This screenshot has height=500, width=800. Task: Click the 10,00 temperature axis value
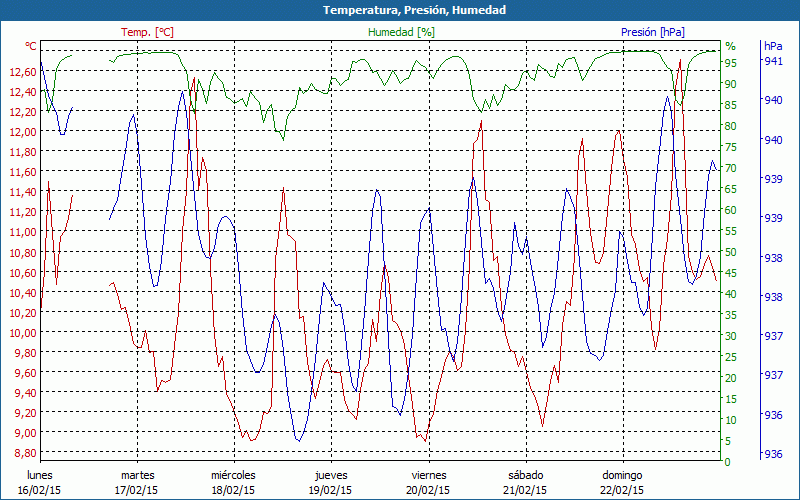point(21,333)
